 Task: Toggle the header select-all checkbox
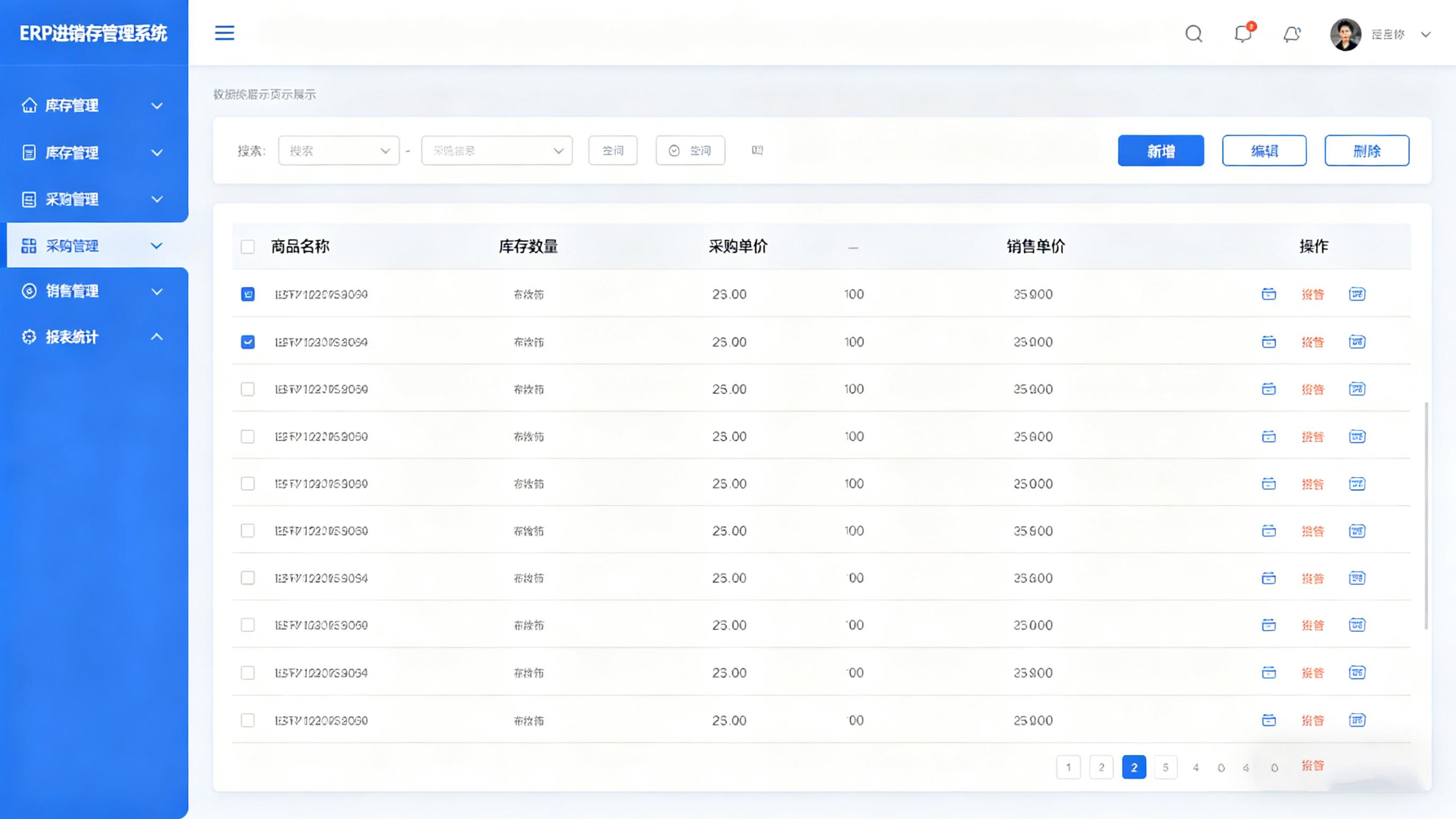tap(247, 247)
